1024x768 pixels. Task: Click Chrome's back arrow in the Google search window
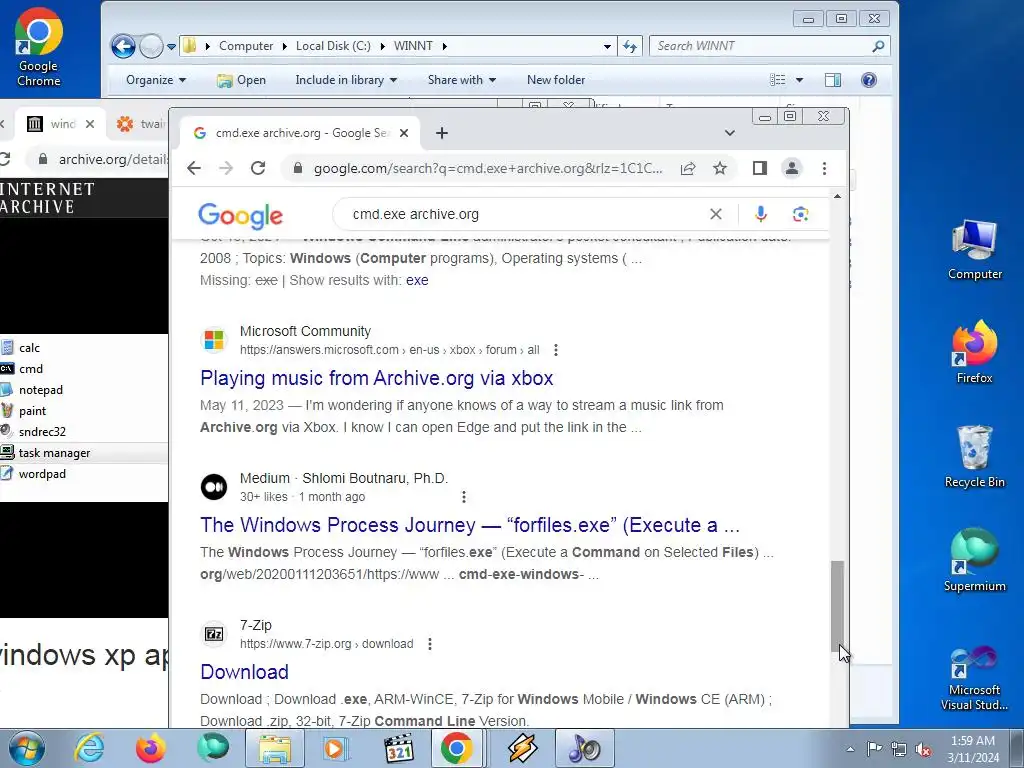(x=194, y=168)
